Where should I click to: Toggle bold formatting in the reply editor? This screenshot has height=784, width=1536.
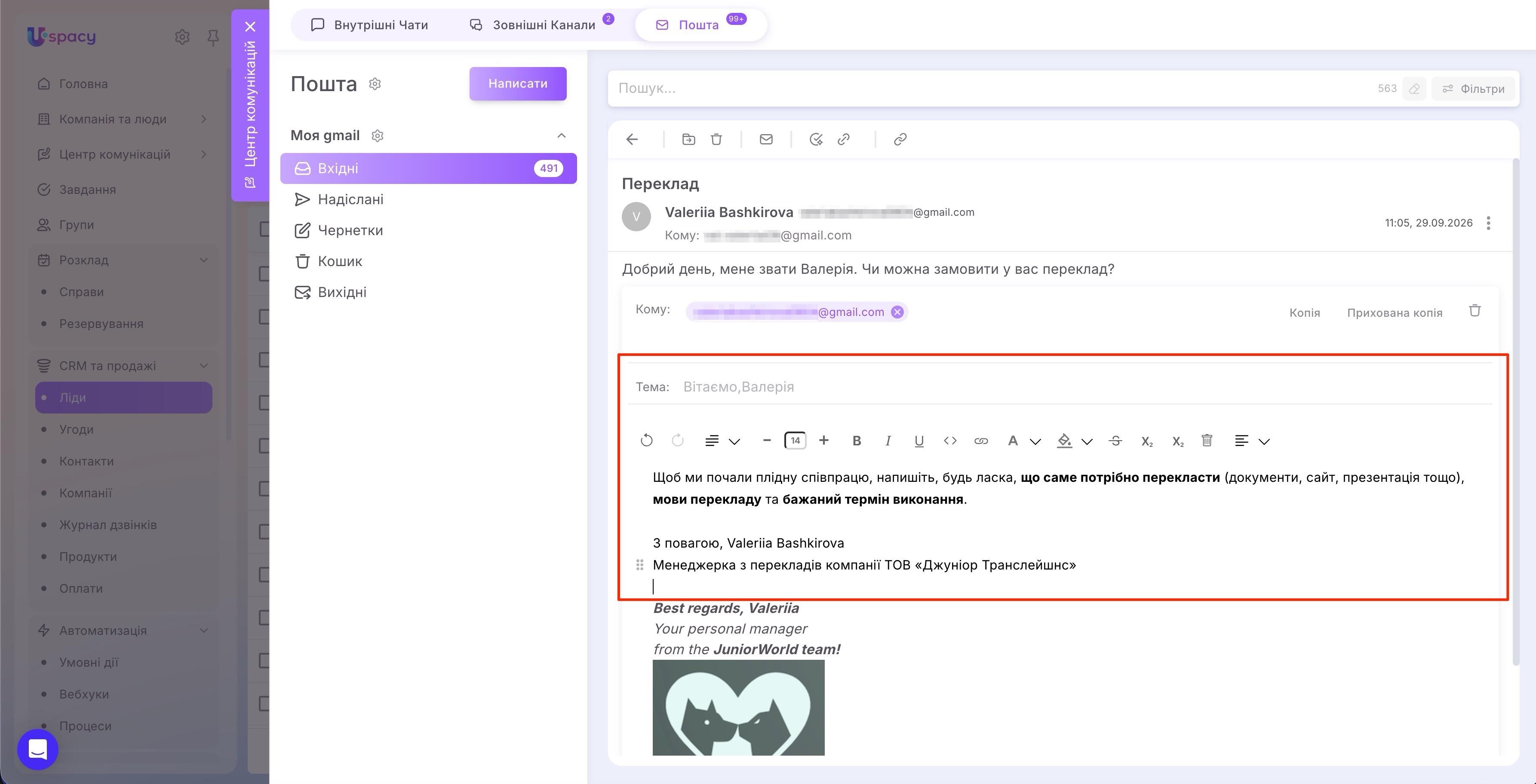857,441
